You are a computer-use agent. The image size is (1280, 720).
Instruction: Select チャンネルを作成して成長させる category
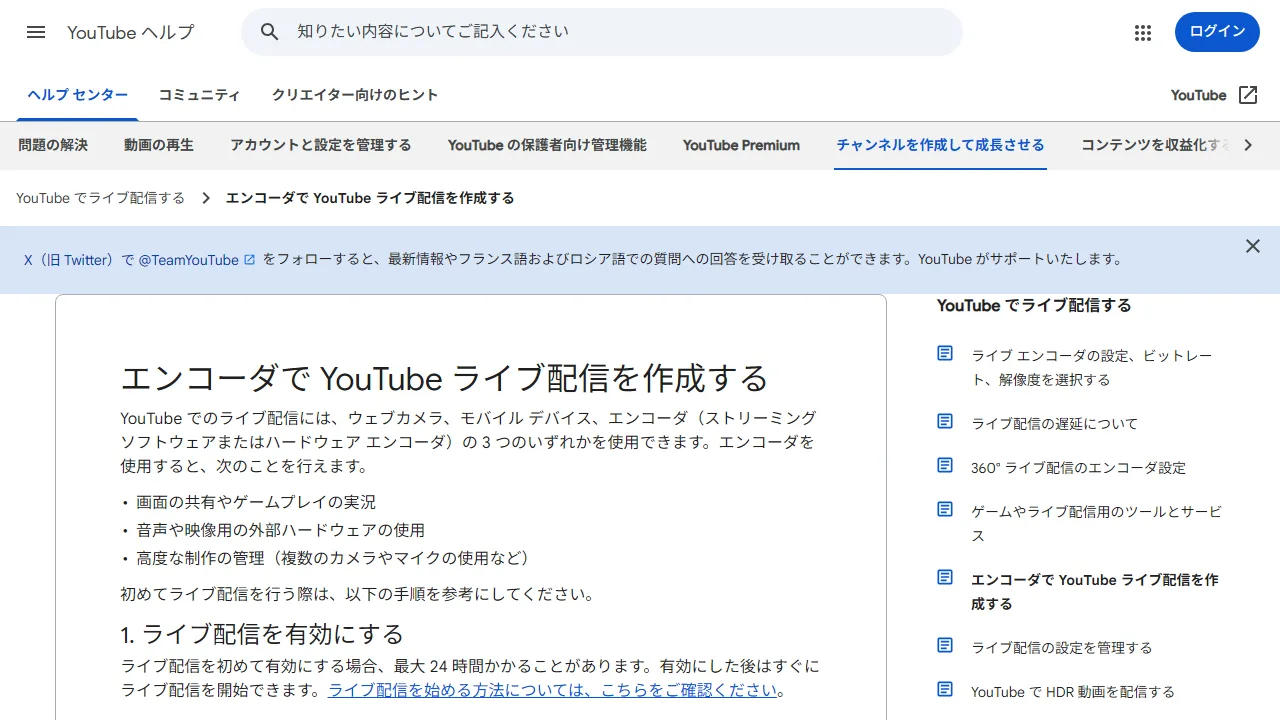940,145
